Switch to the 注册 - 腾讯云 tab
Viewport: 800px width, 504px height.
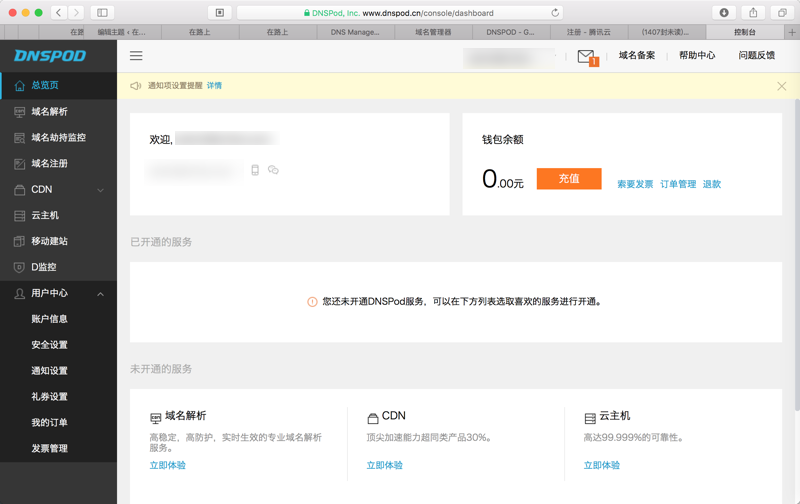pos(589,32)
